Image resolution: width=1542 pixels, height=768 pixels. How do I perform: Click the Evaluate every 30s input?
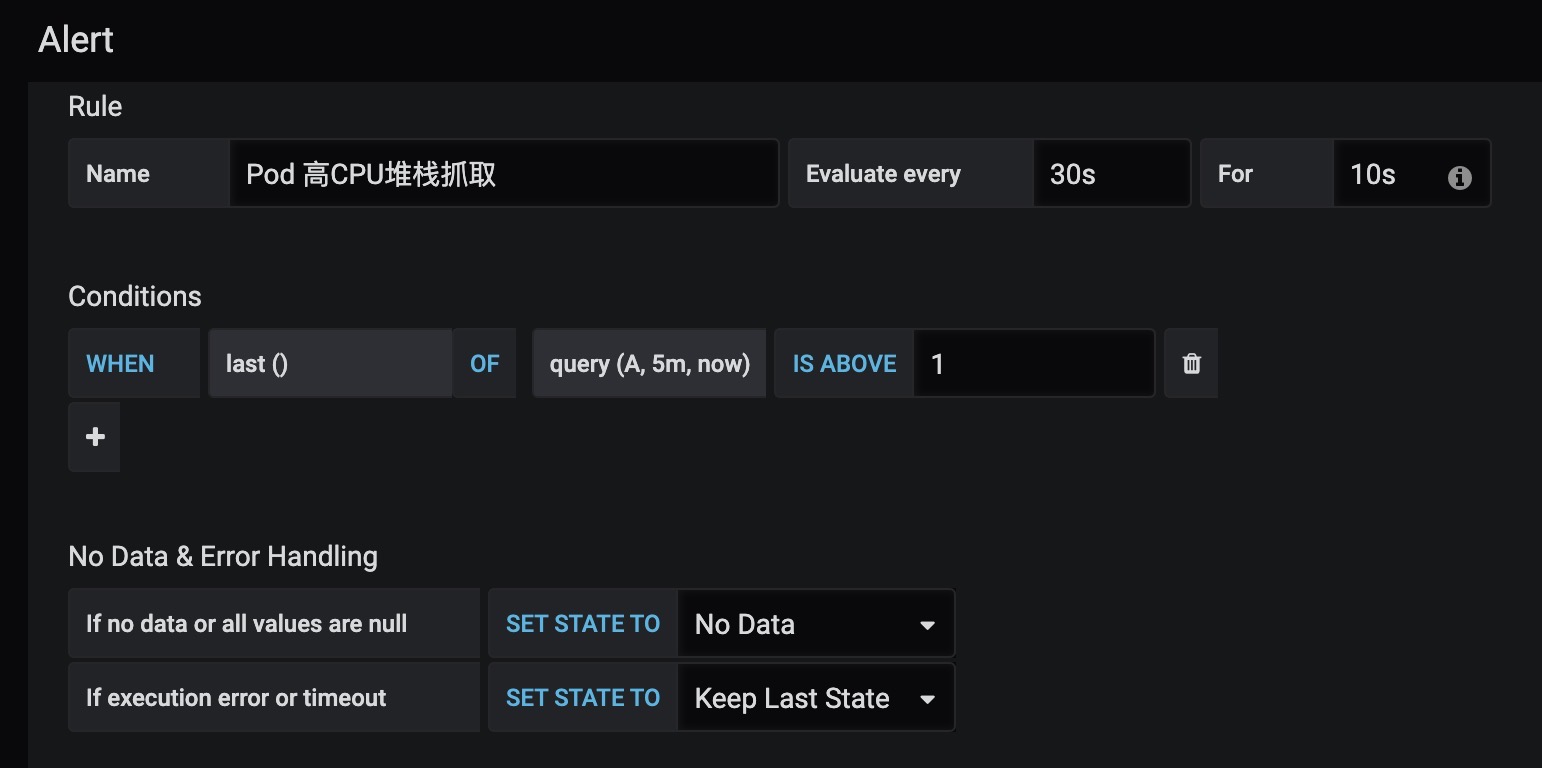(1111, 174)
